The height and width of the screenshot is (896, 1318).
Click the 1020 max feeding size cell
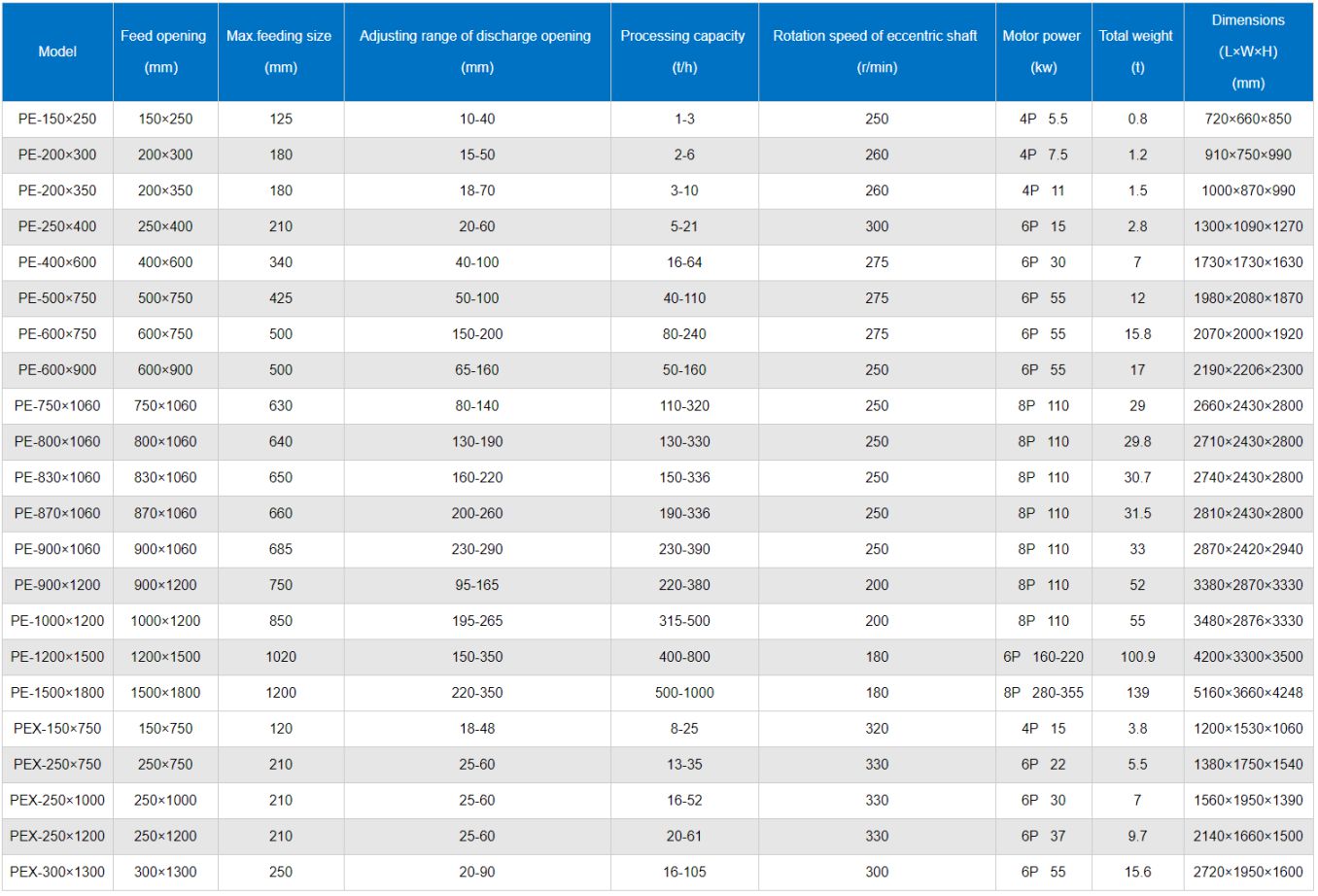click(281, 657)
